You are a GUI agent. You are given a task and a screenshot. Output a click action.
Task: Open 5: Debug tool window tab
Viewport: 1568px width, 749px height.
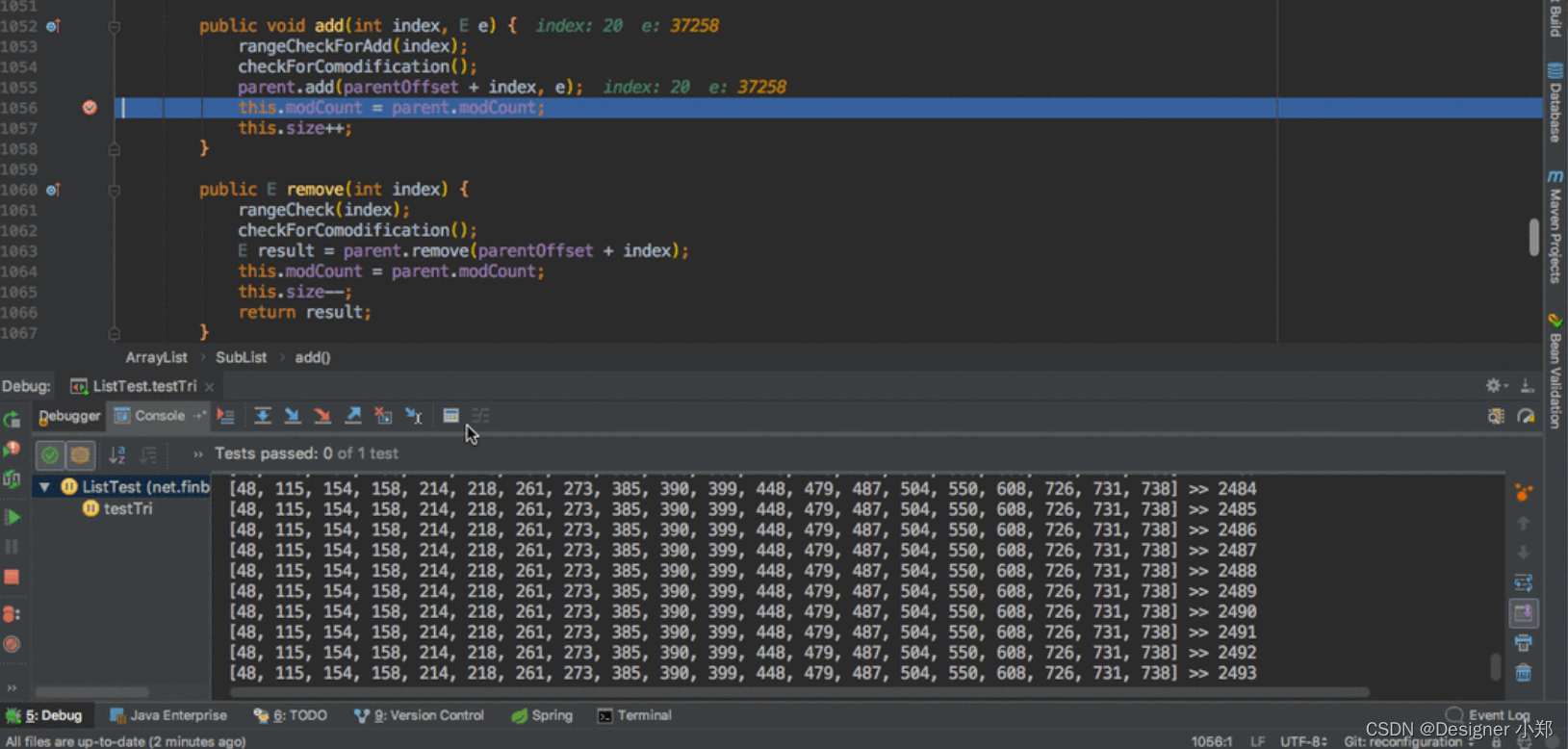pos(45,715)
